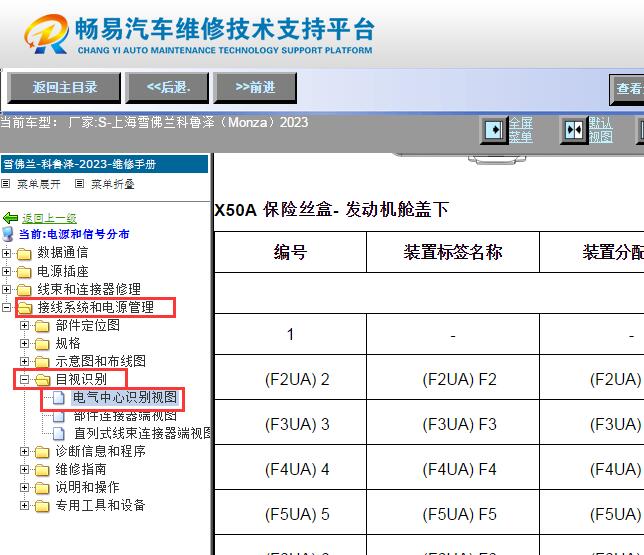Open 直列式线束连接器端视图 page
Viewport: 644px width, 555px height.
point(142,433)
